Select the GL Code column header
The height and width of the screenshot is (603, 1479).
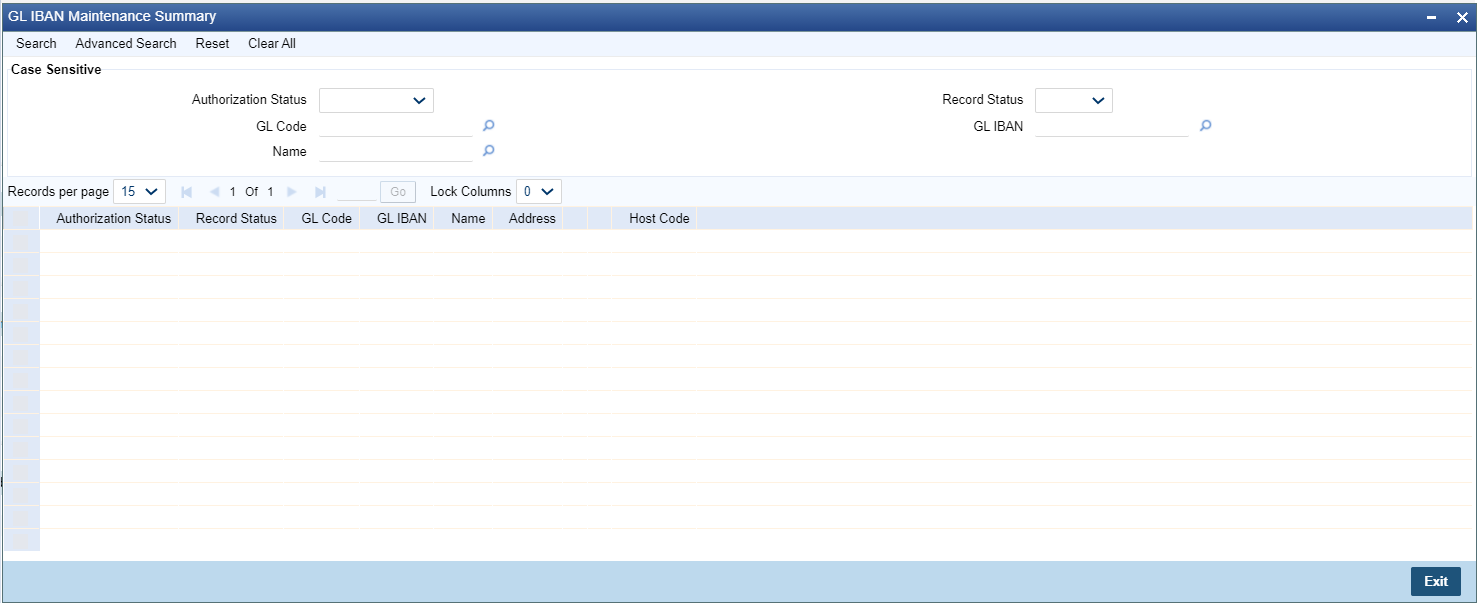[x=327, y=218]
